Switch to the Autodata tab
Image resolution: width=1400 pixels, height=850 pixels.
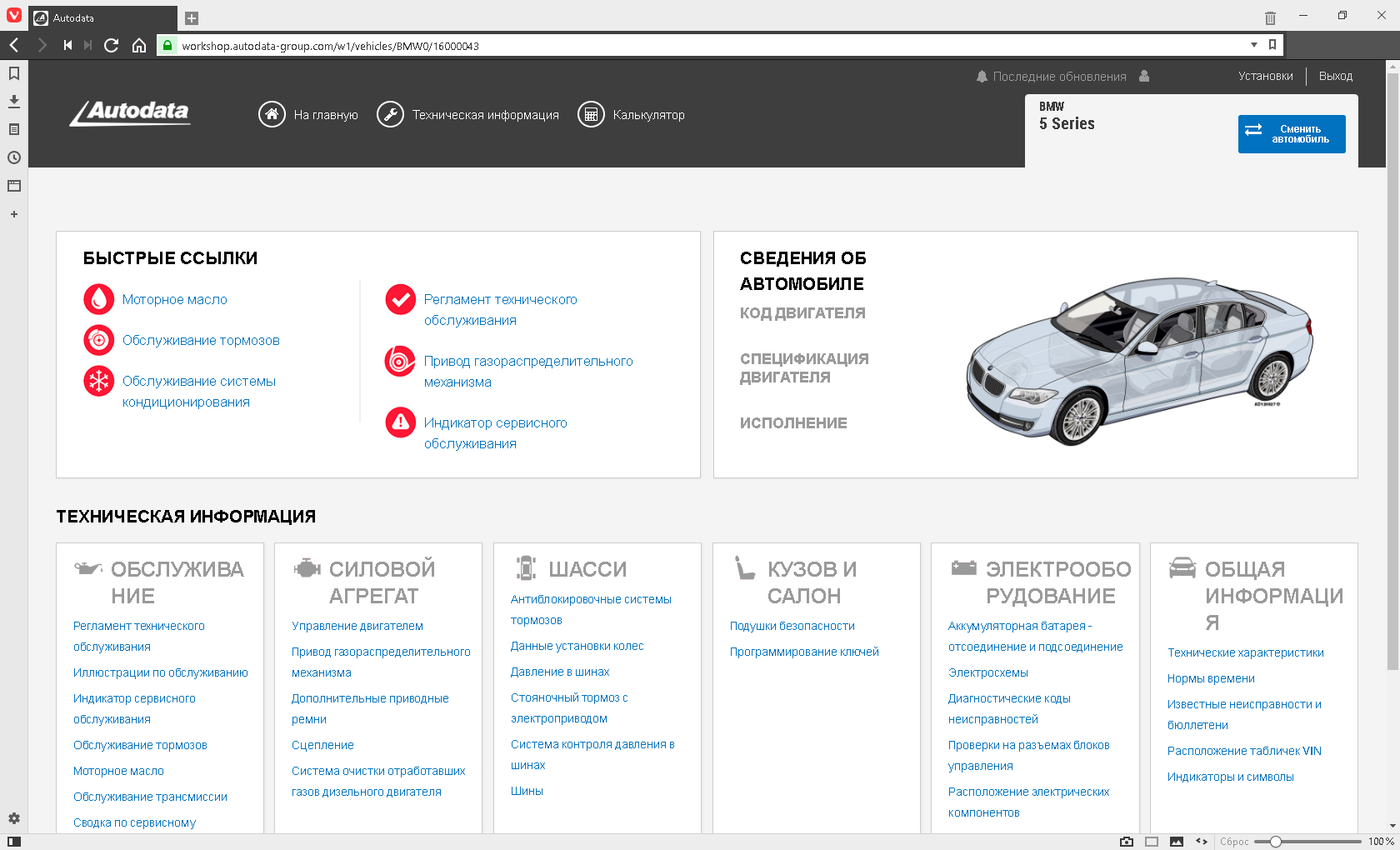tap(102, 18)
